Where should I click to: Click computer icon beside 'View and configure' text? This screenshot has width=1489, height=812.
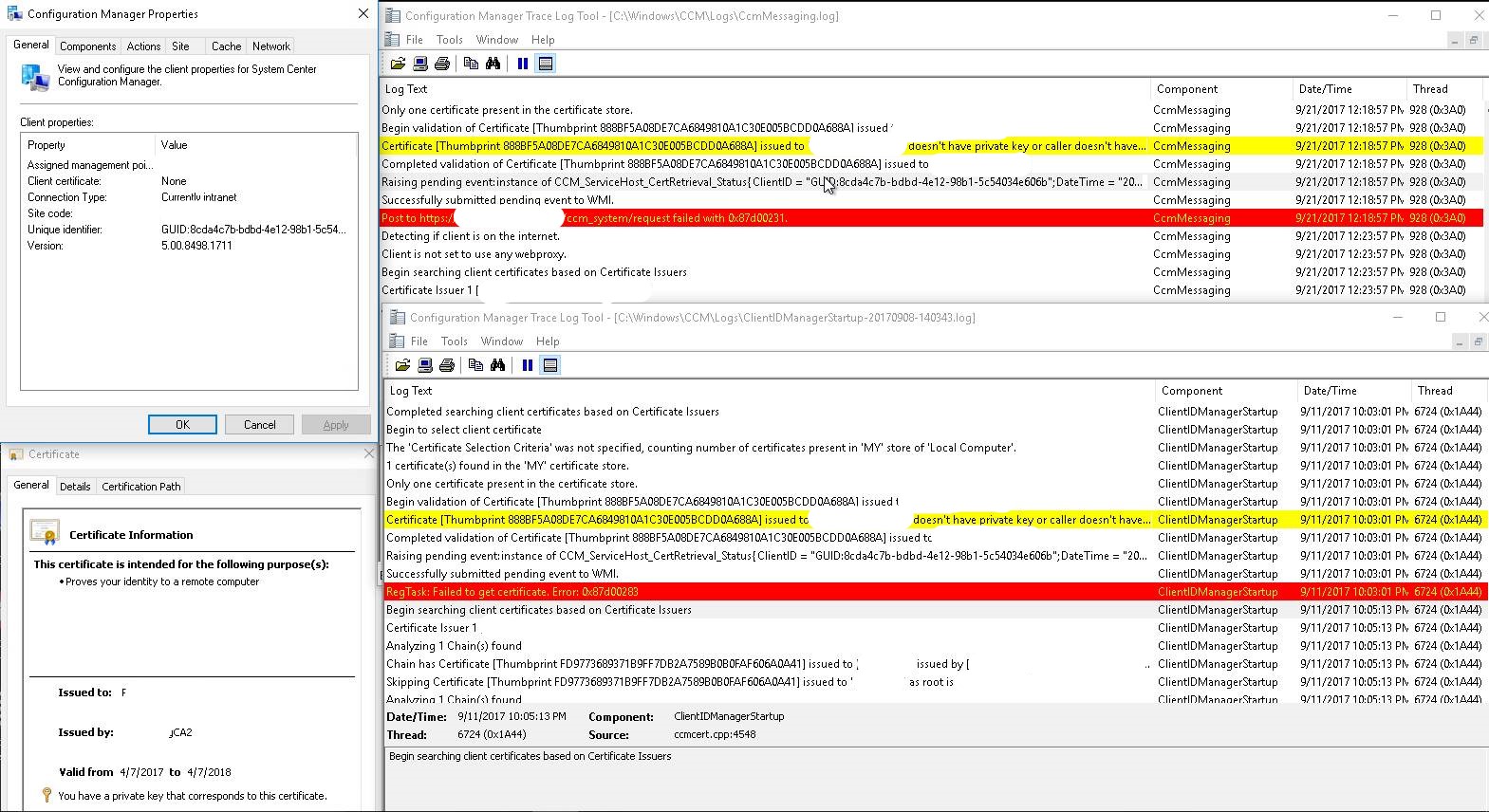click(x=35, y=78)
